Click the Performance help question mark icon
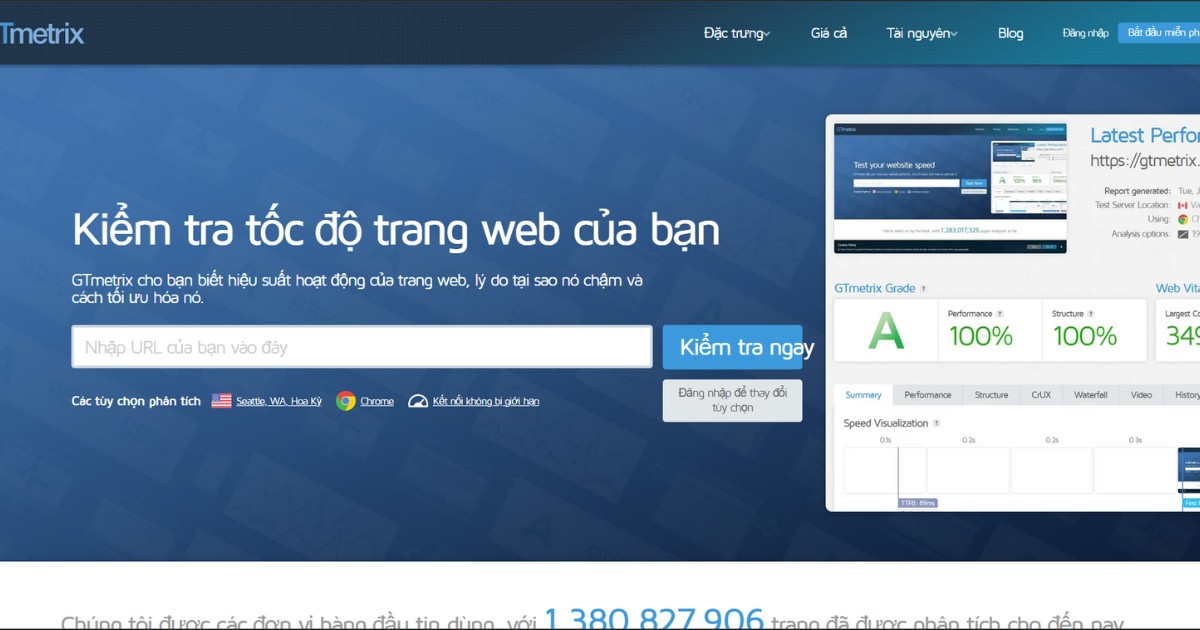The width and height of the screenshot is (1200, 630). 999,314
